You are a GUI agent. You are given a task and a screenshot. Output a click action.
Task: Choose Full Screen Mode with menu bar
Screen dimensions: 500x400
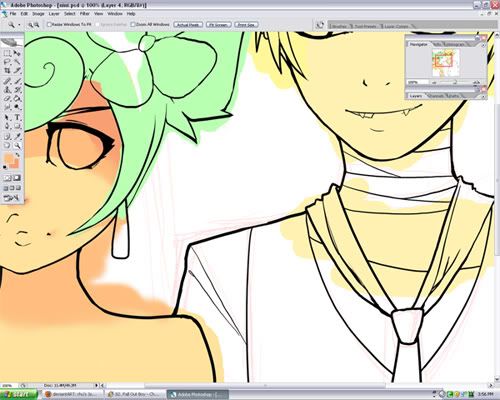pyautogui.click(x=12, y=188)
